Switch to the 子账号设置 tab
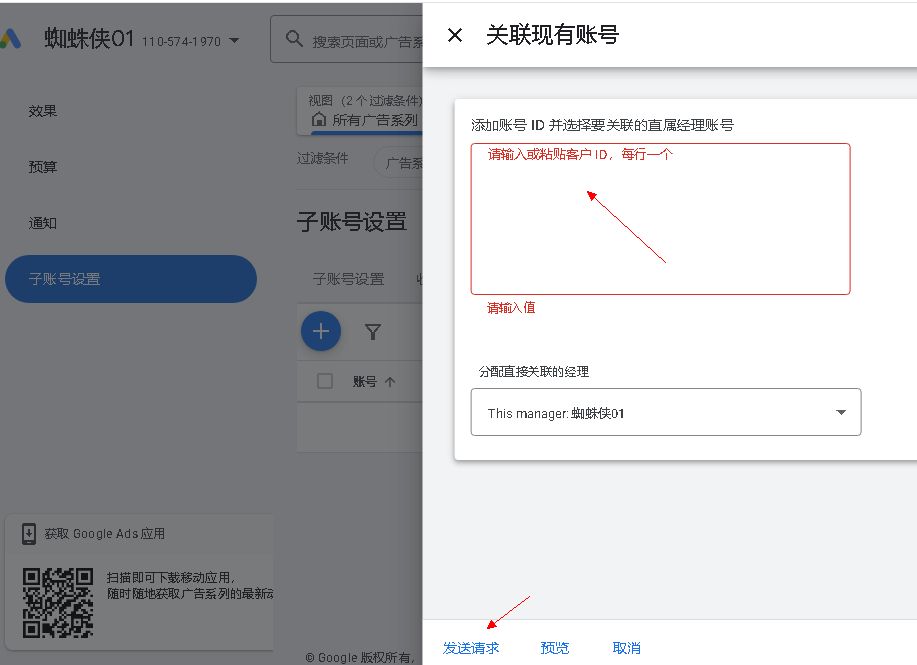The height and width of the screenshot is (665, 917). (x=348, y=279)
